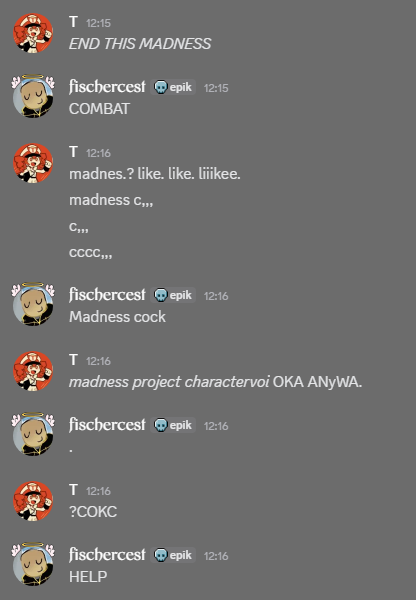This screenshot has height=600, width=416.
Task: Click the fischercest username above COMBAT
Action: click(x=107, y=87)
